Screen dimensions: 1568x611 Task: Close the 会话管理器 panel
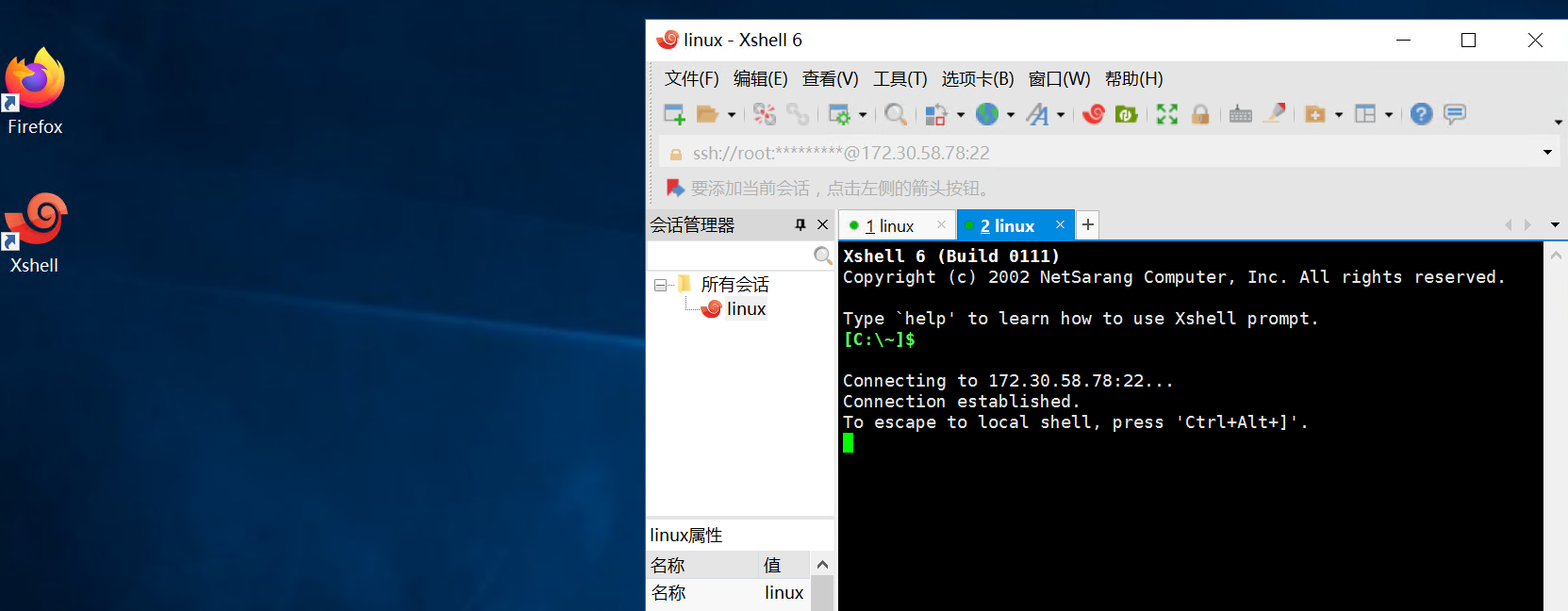822,224
